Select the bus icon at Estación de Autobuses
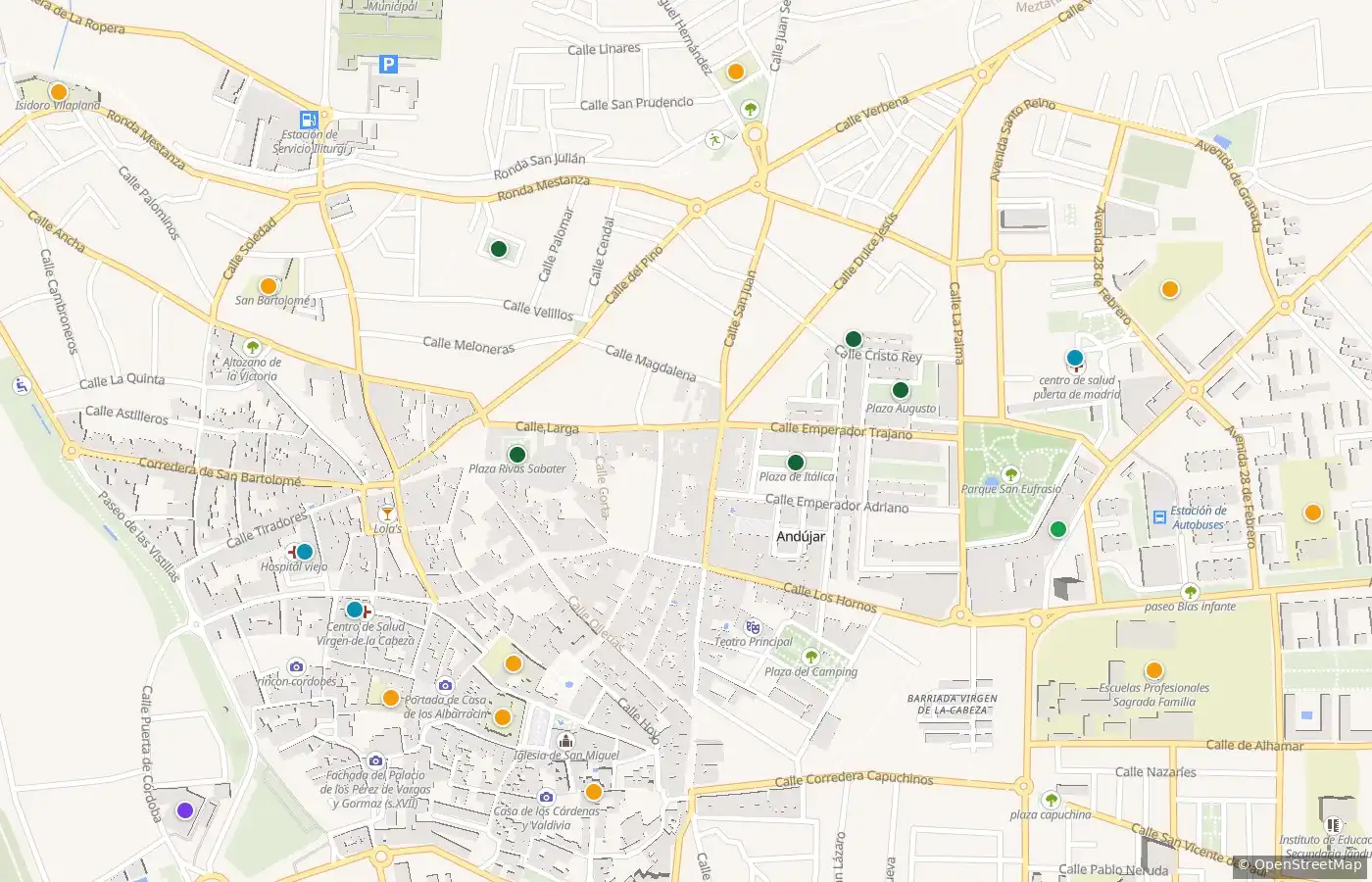 [1159, 516]
